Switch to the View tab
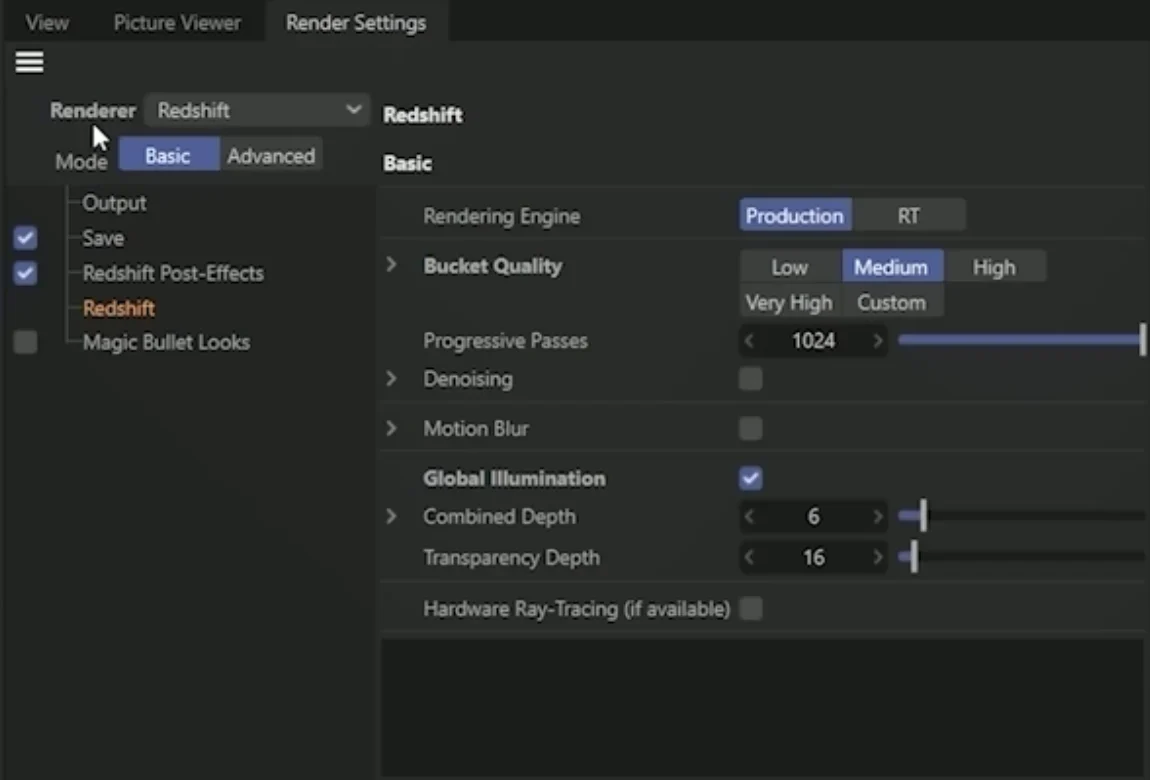 (x=47, y=23)
